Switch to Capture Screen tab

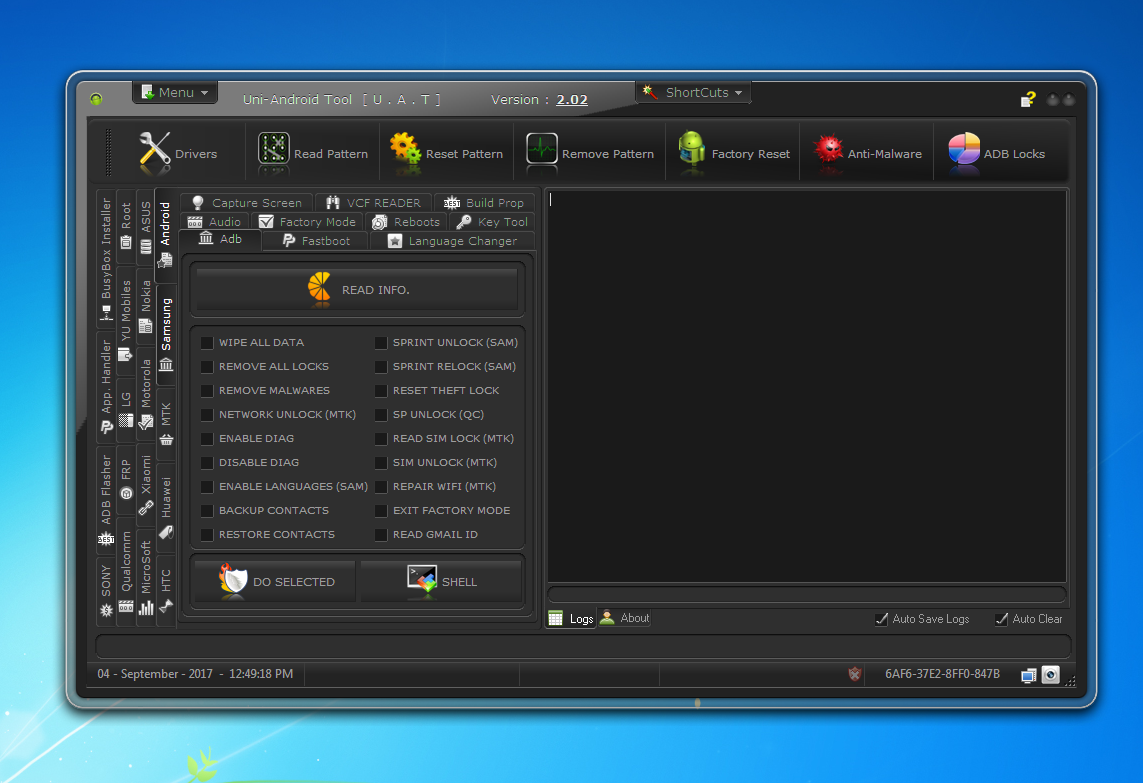pos(247,203)
